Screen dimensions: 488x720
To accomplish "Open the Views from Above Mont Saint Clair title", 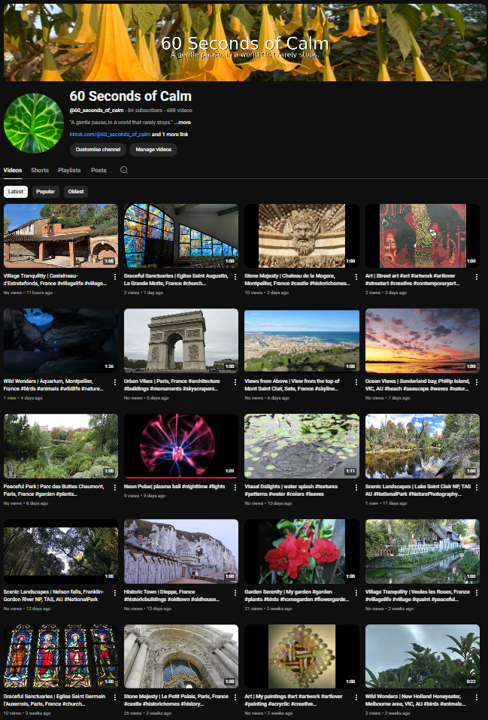I will (292, 385).
